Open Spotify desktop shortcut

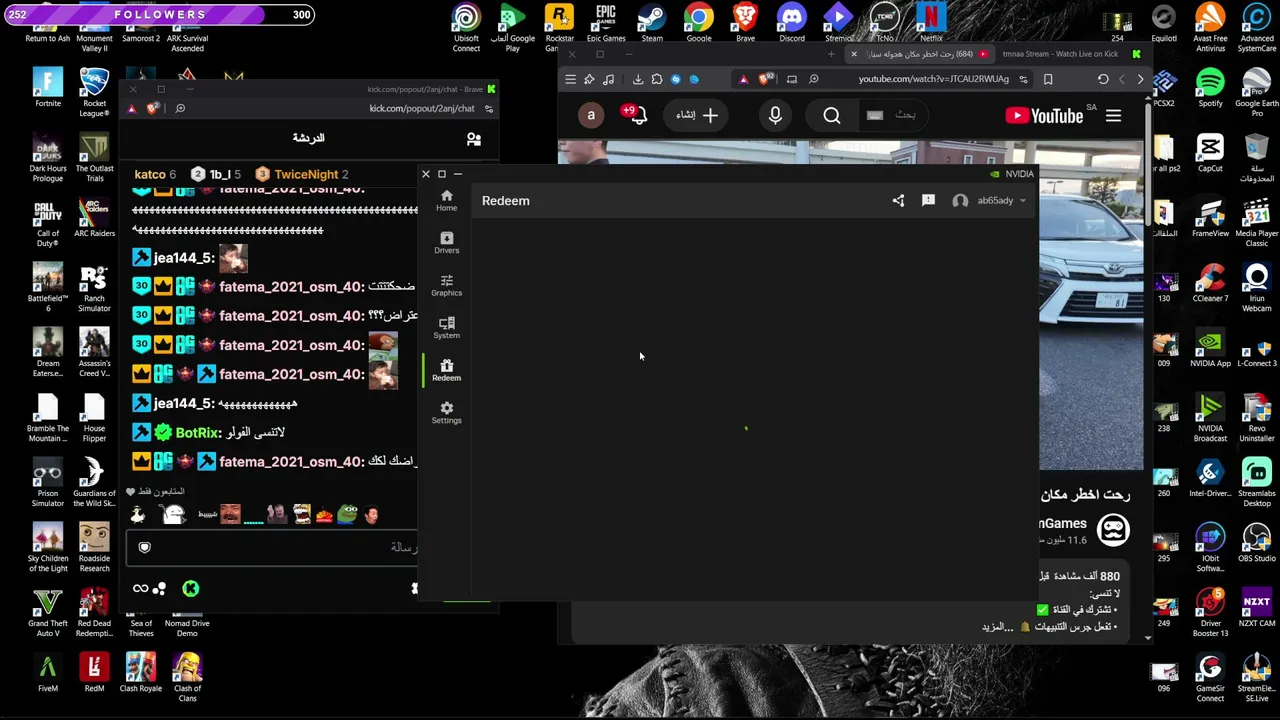click(x=1210, y=87)
